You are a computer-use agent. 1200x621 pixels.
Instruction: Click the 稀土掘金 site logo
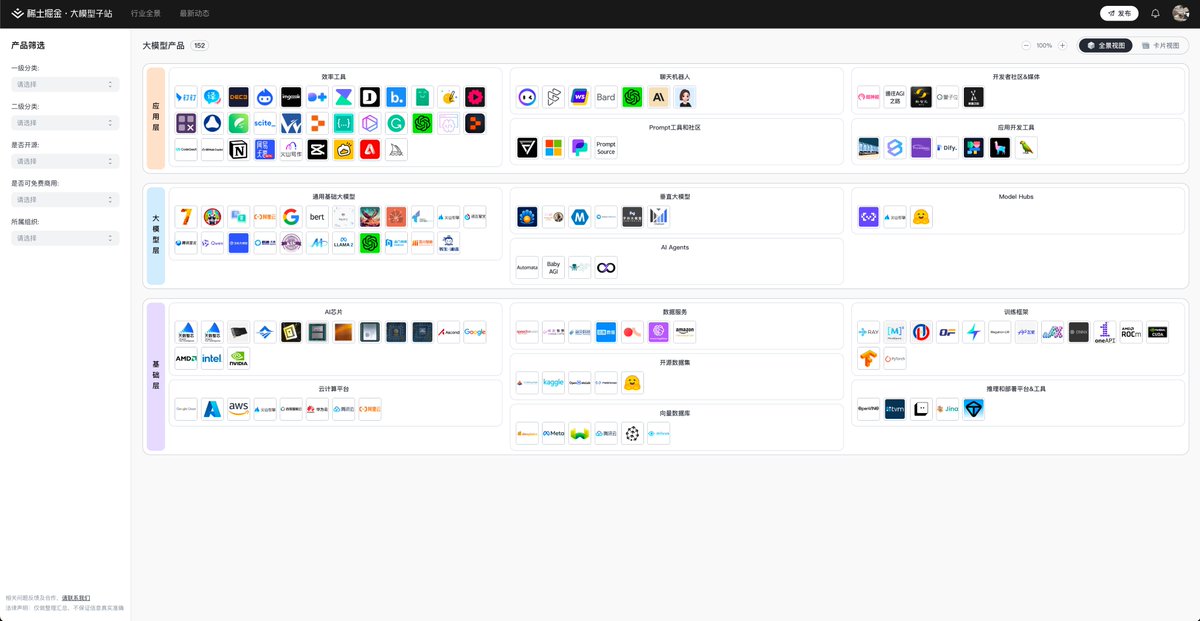point(61,14)
